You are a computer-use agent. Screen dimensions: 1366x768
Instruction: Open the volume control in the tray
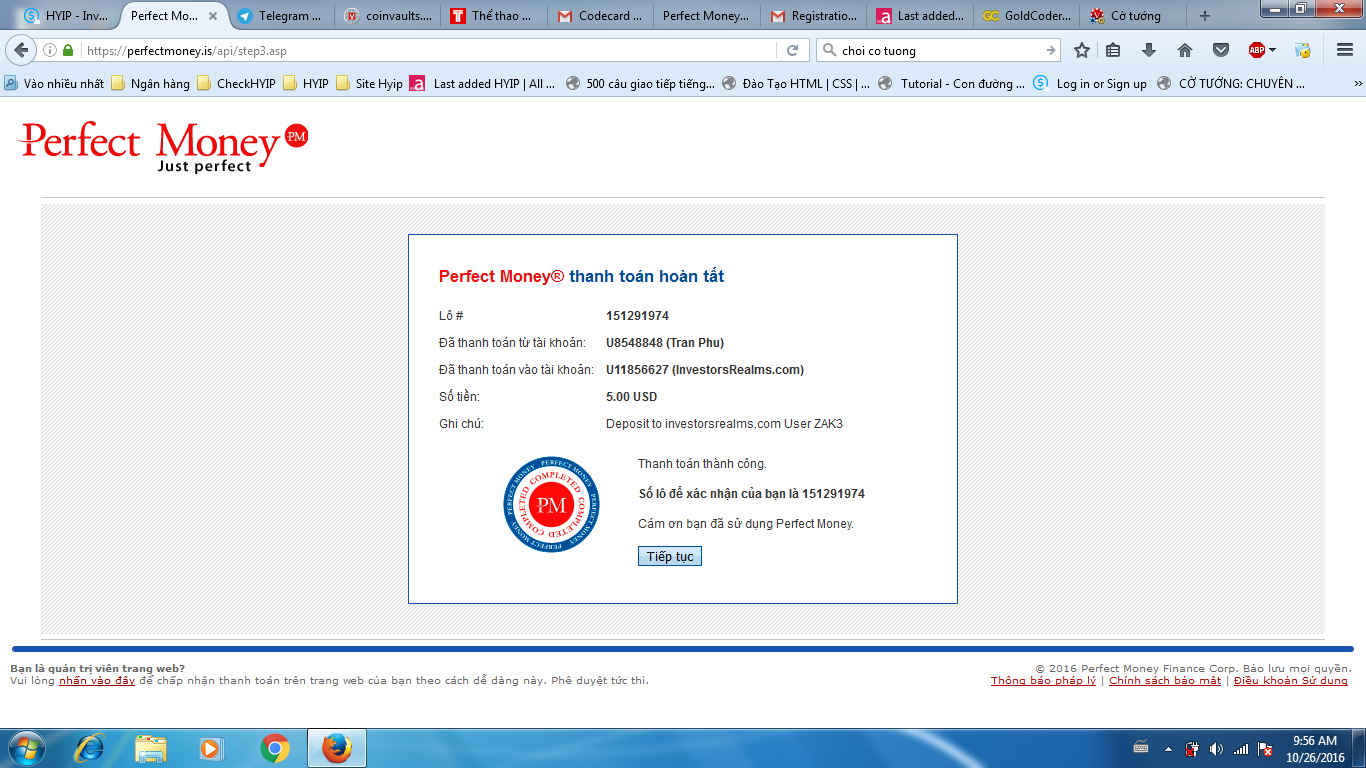[1216, 749]
